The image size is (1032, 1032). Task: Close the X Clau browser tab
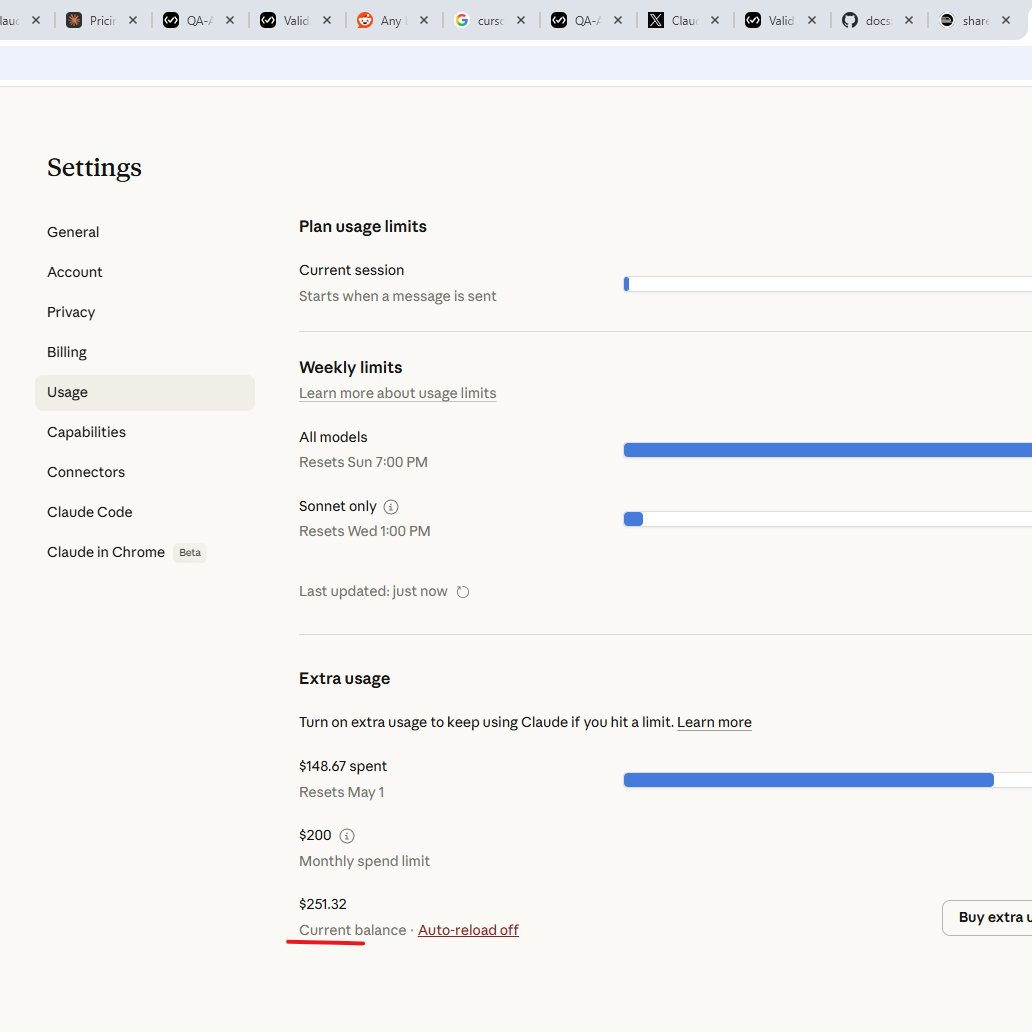click(x=715, y=20)
